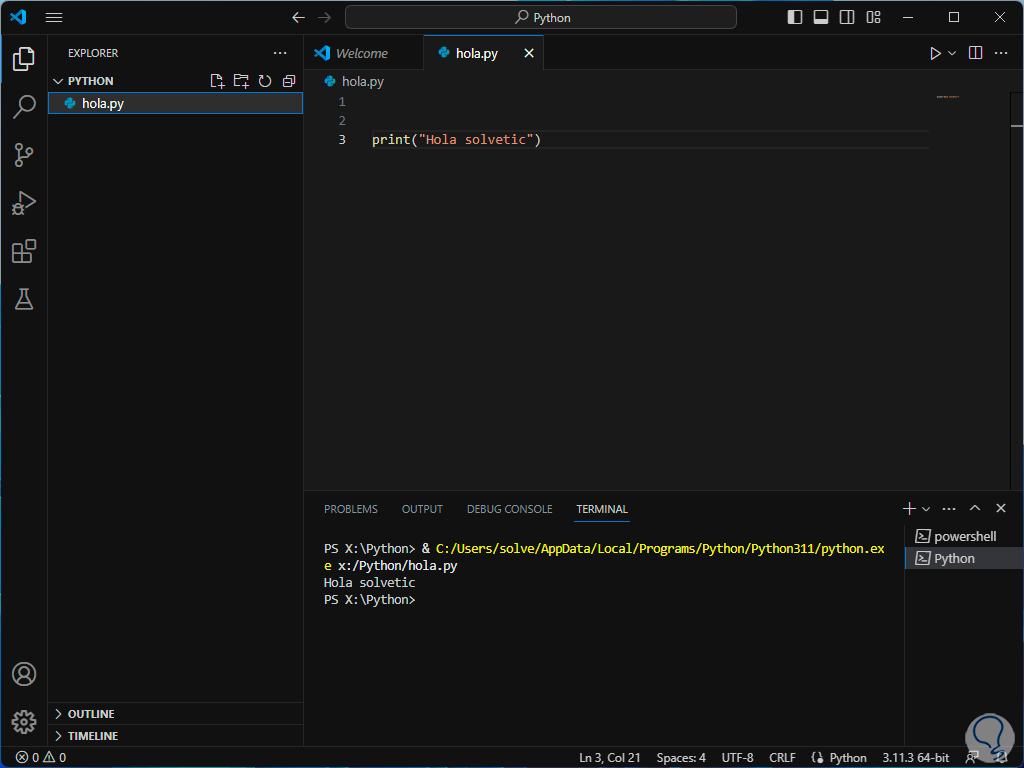Screen dimensions: 1024x768
Task: Refresh the Explorer file list
Action: [265, 81]
